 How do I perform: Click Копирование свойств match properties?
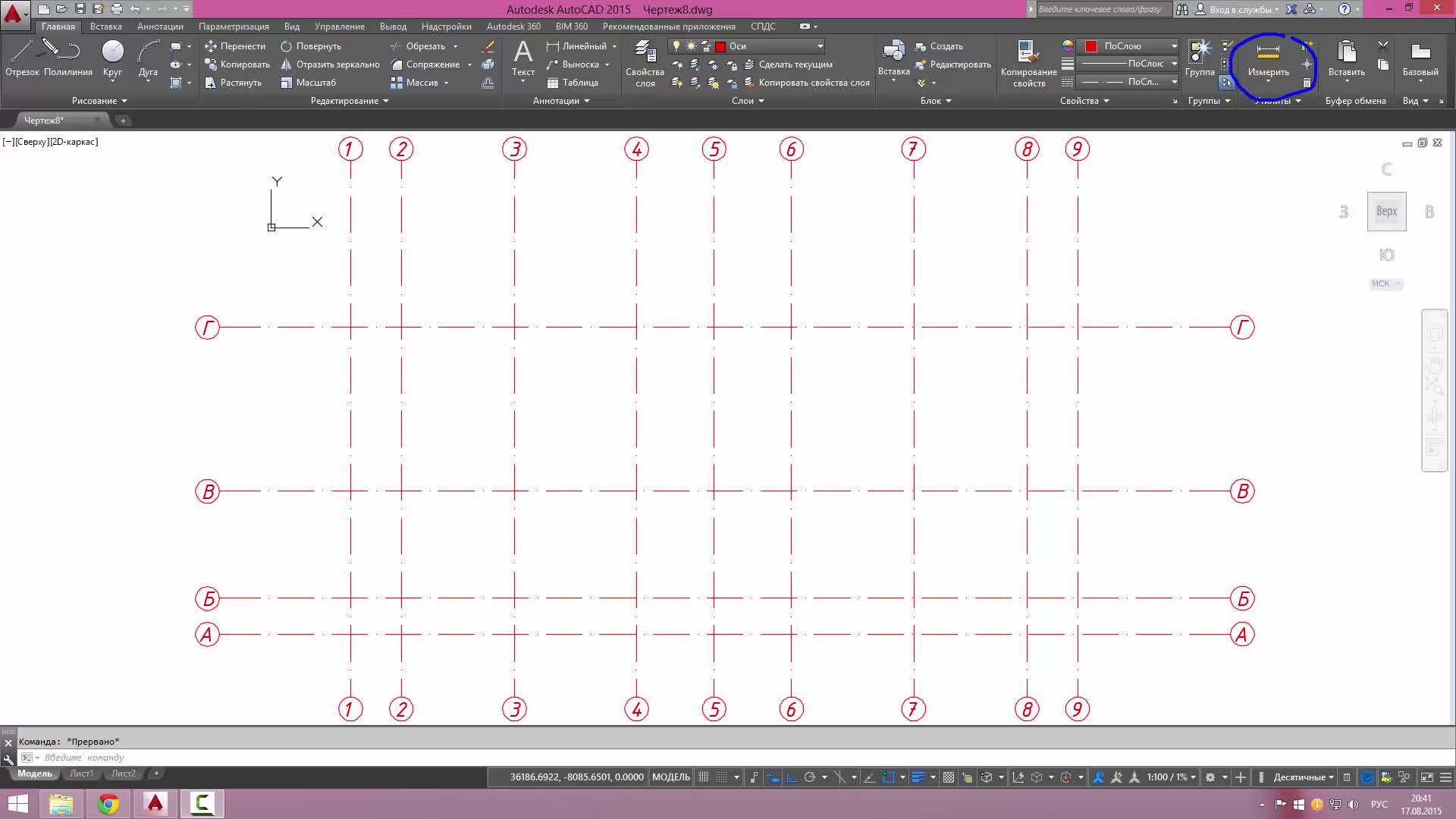click(1028, 64)
